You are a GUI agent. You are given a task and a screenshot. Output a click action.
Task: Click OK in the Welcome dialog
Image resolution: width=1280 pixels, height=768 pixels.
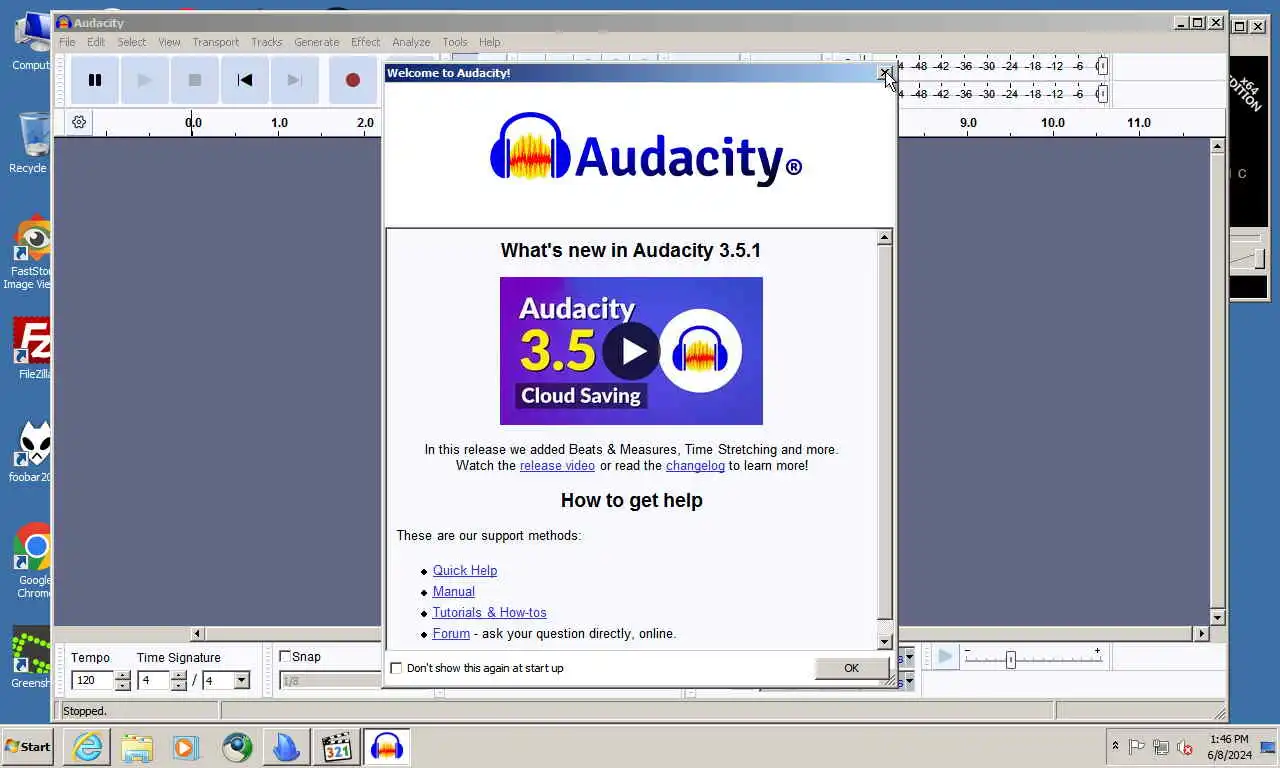(851, 668)
